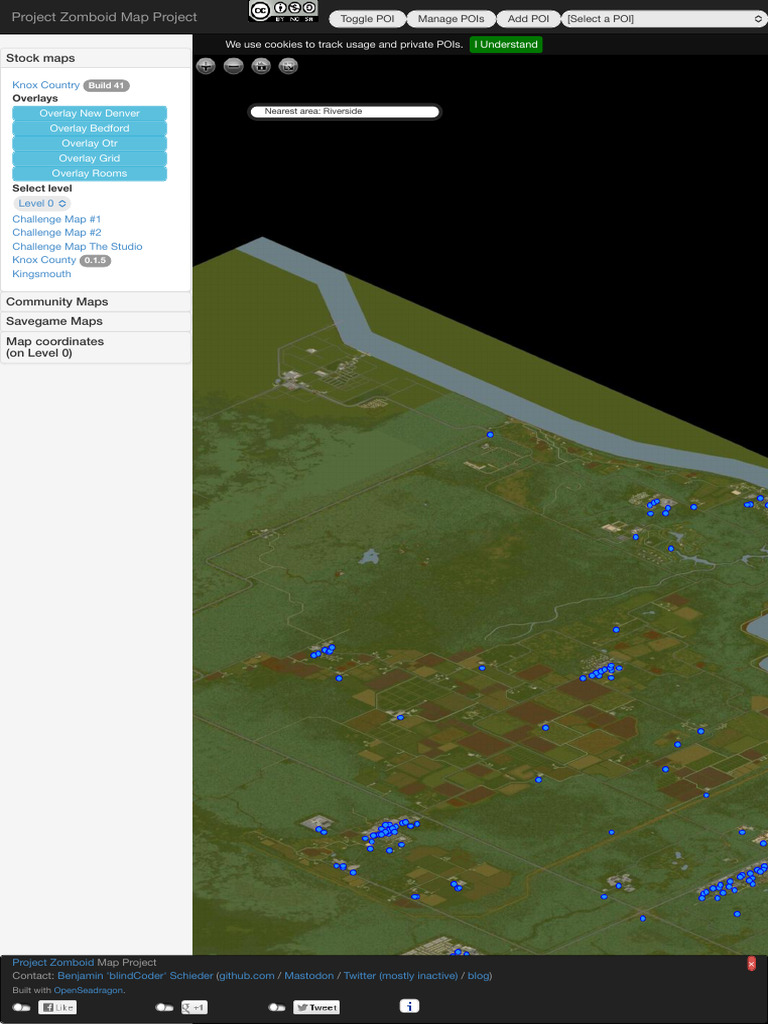Click the zoom in map control
This screenshot has height=1024, width=768.
click(x=206, y=66)
